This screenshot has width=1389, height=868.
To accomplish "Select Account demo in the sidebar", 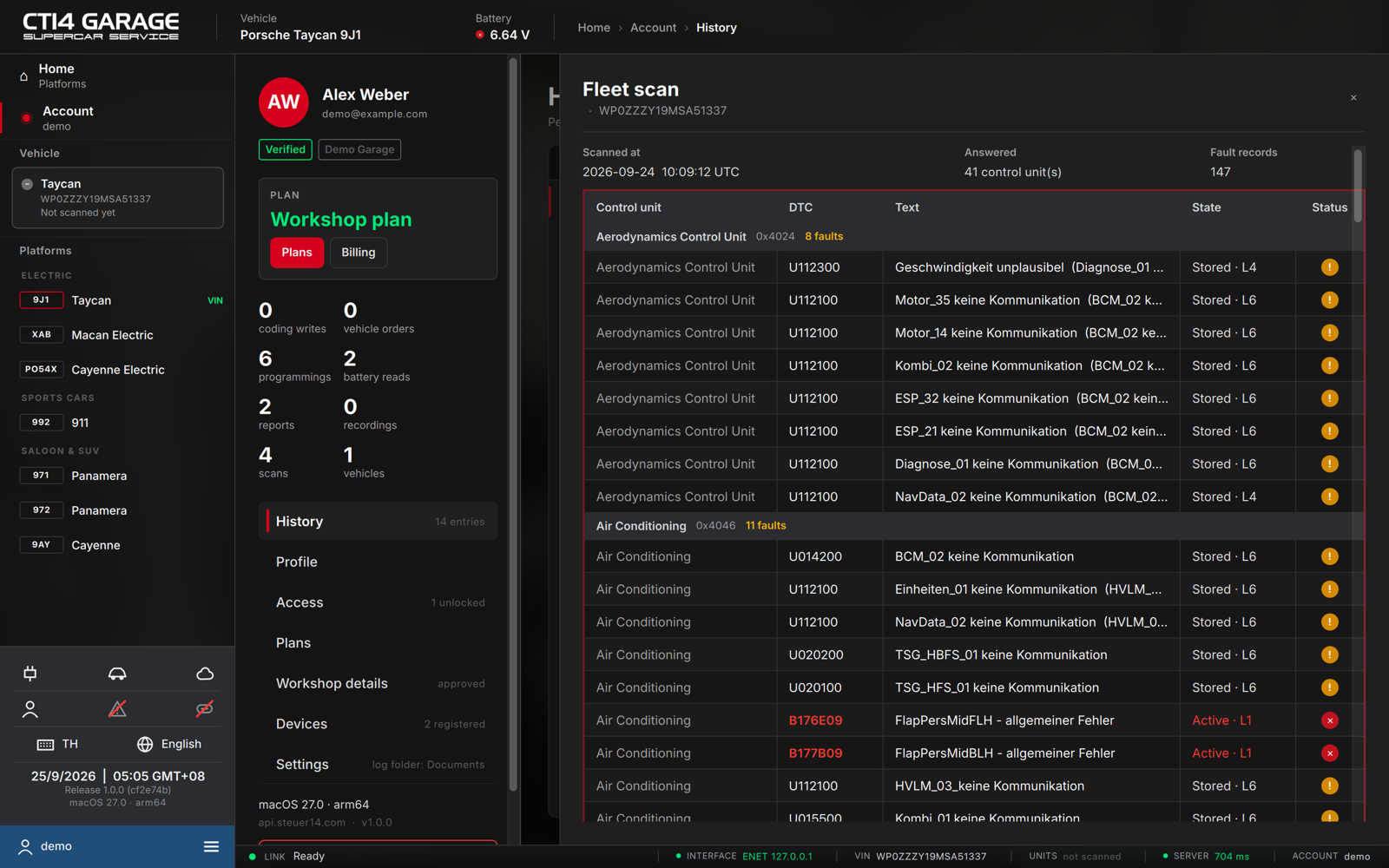I will (117, 118).
